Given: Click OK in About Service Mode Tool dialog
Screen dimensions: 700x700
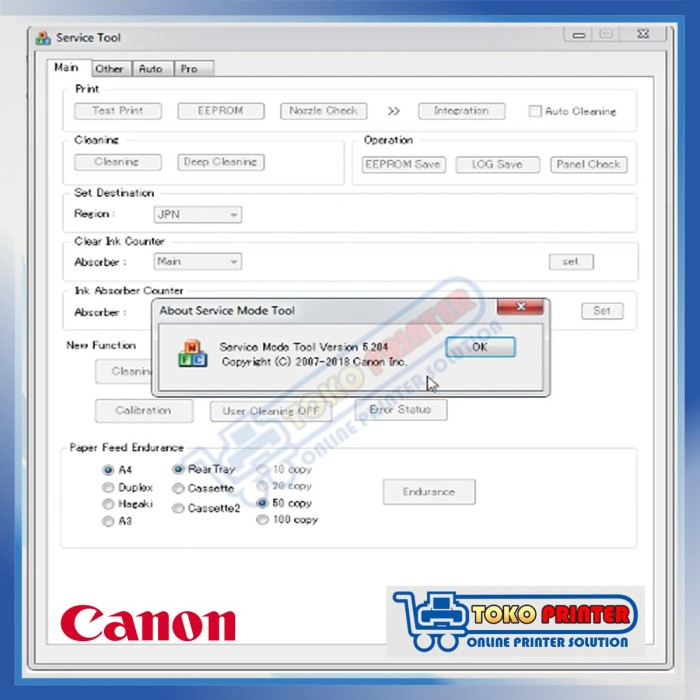Looking at the screenshot, I should tap(480, 347).
